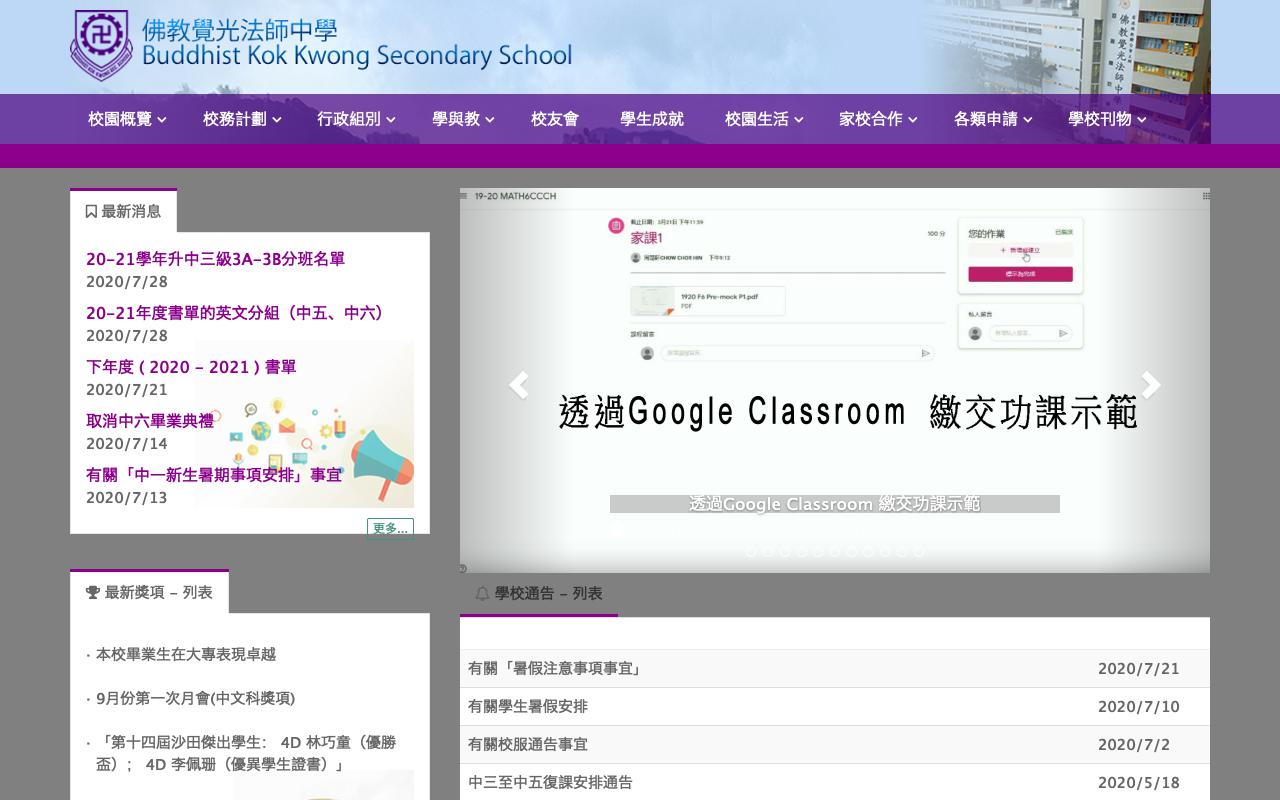Click the date 2020/7/21 in the notices list
This screenshot has width=1280, height=800.
tap(1139, 669)
